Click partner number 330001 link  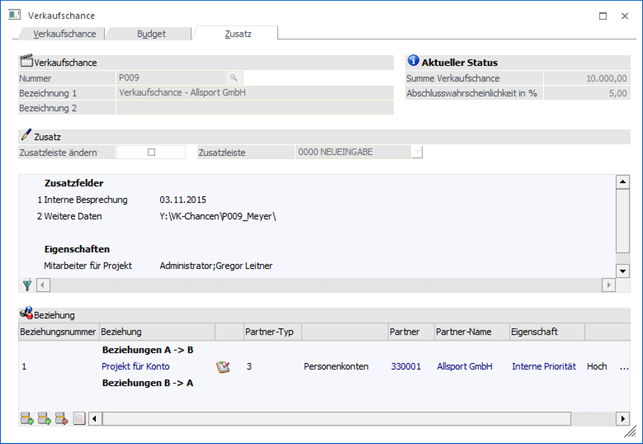(405, 367)
